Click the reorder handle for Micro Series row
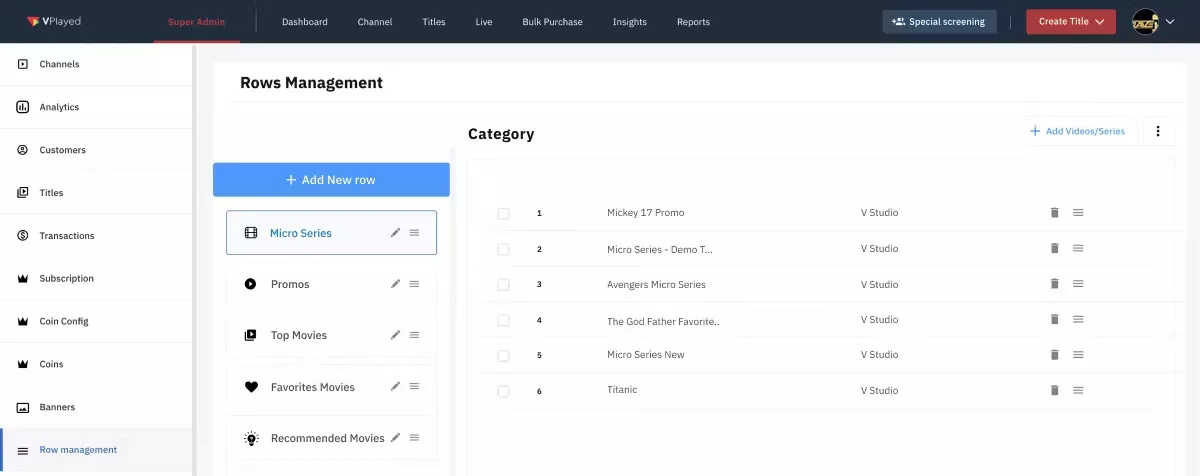The width and height of the screenshot is (1200, 476). pyautogui.click(x=414, y=233)
